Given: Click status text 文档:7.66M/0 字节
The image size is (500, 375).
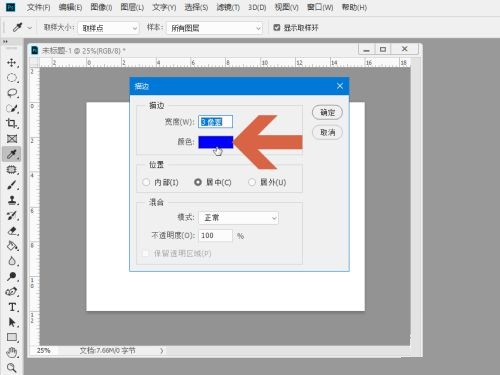Looking at the screenshot, I should coord(108,351).
